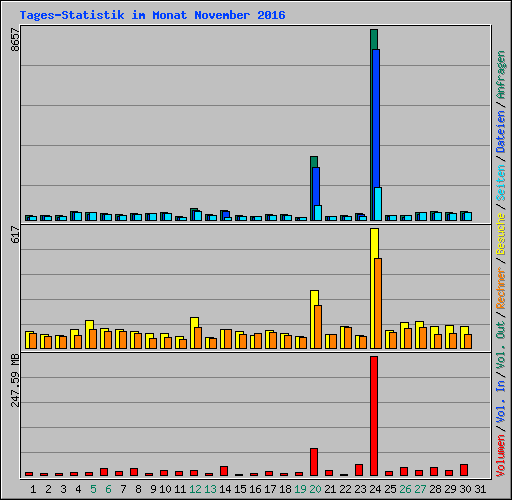This screenshot has width=512, height=500.
Task: Click the orange Rechner bar for day 22
Action: pos(348,338)
